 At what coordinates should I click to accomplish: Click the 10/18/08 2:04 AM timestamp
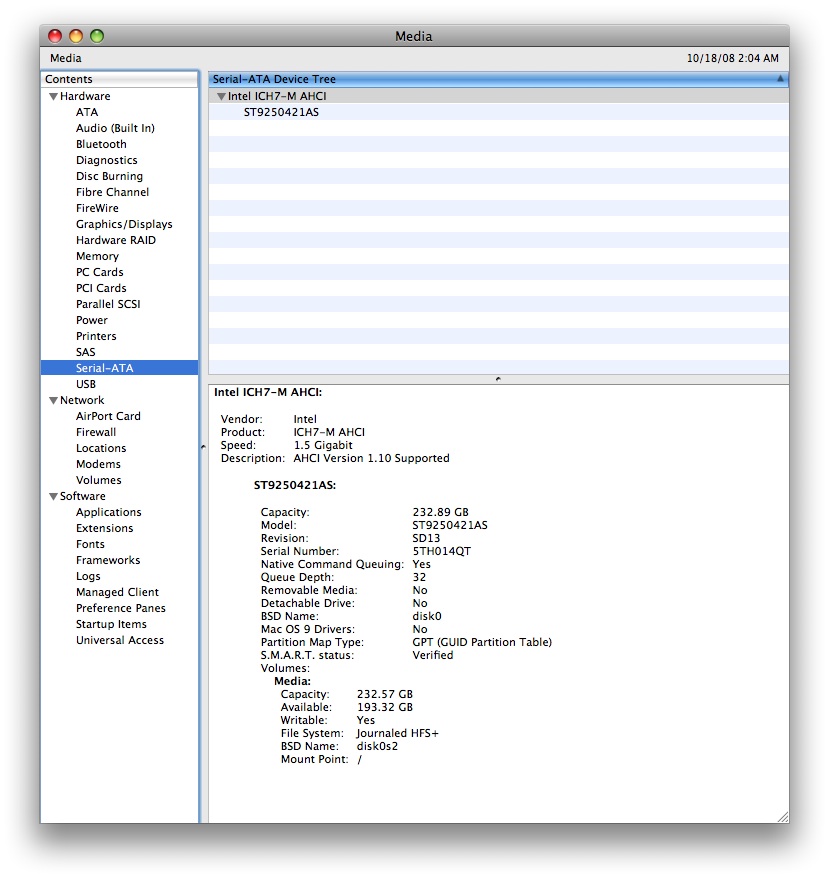coord(733,58)
